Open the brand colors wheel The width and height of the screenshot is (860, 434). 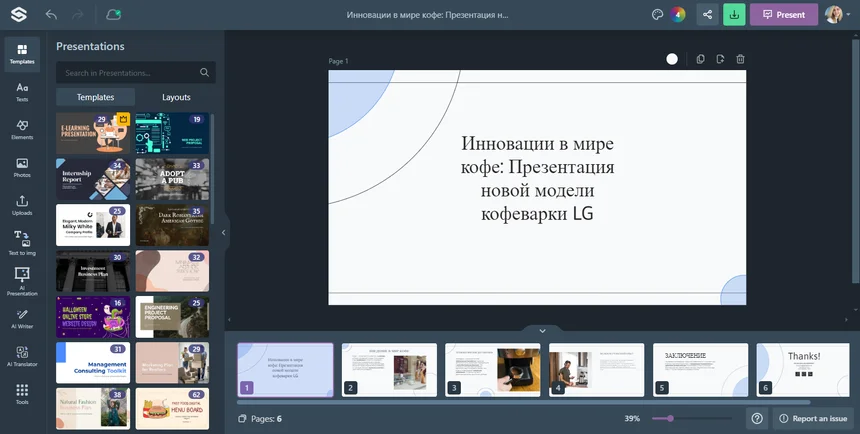point(677,15)
